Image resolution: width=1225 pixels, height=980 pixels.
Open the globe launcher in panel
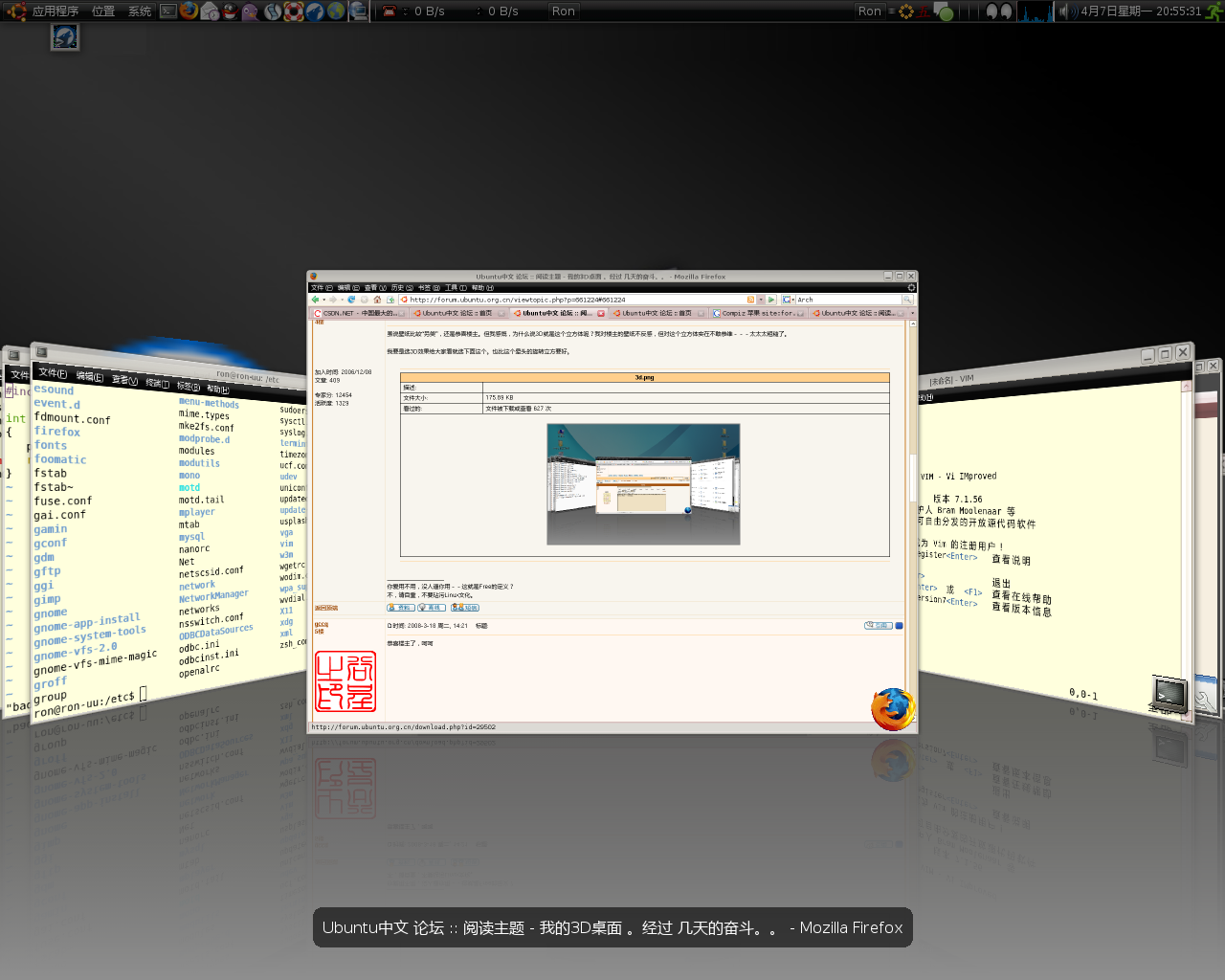[336, 11]
